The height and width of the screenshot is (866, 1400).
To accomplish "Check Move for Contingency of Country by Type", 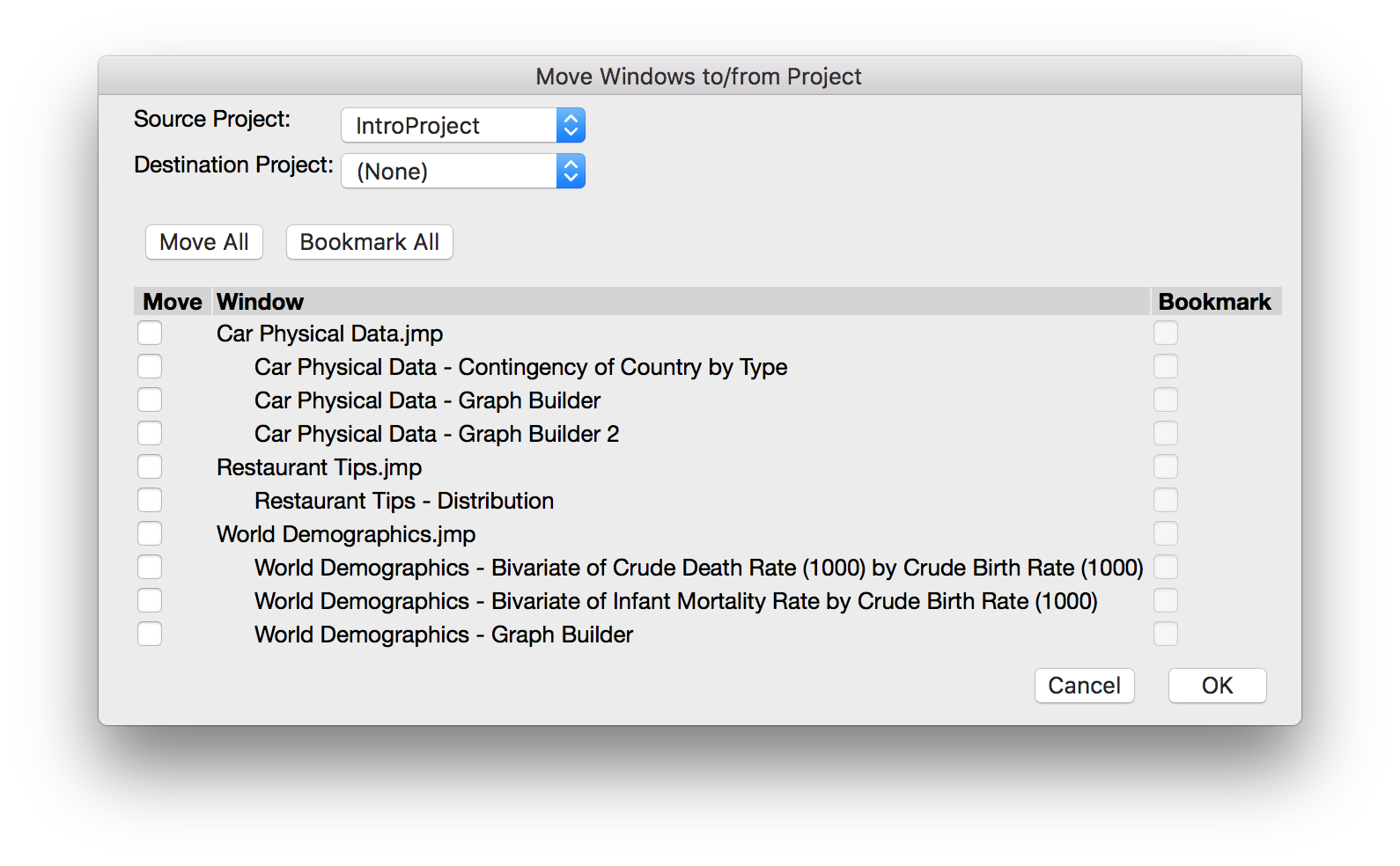I will coord(150,366).
